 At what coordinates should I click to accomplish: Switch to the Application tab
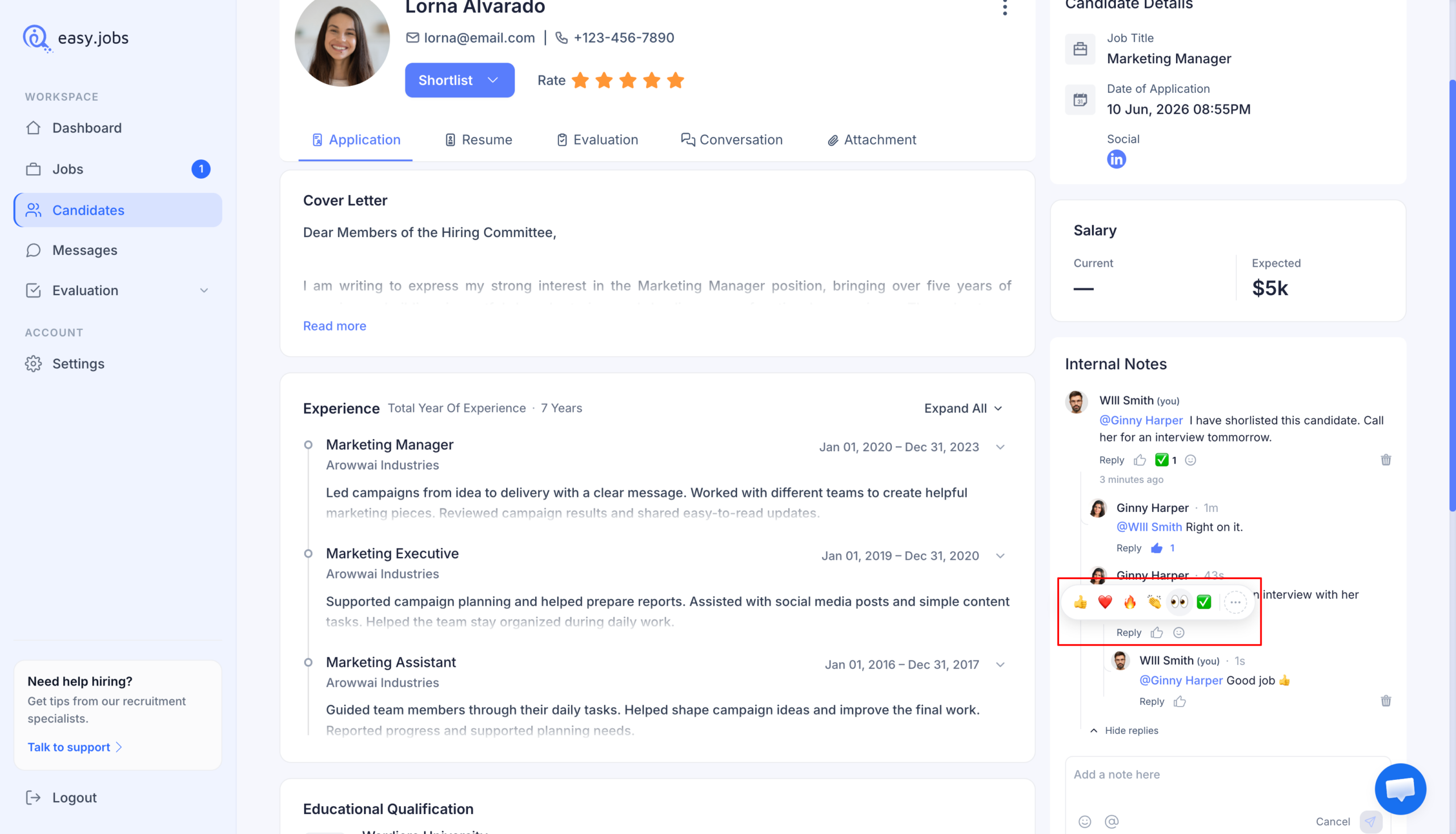click(355, 140)
